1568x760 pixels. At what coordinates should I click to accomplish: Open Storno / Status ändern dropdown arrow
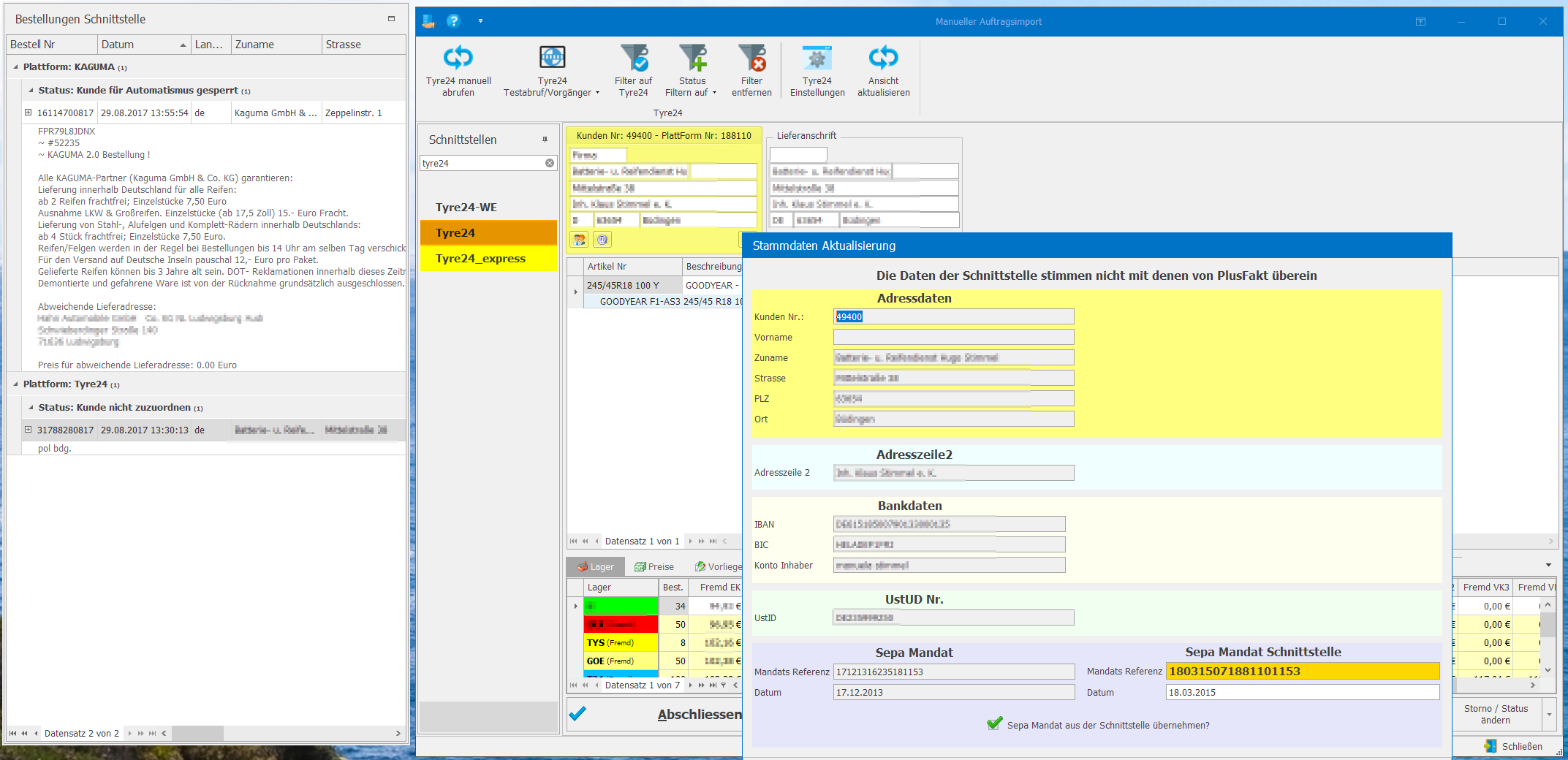click(1549, 714)
